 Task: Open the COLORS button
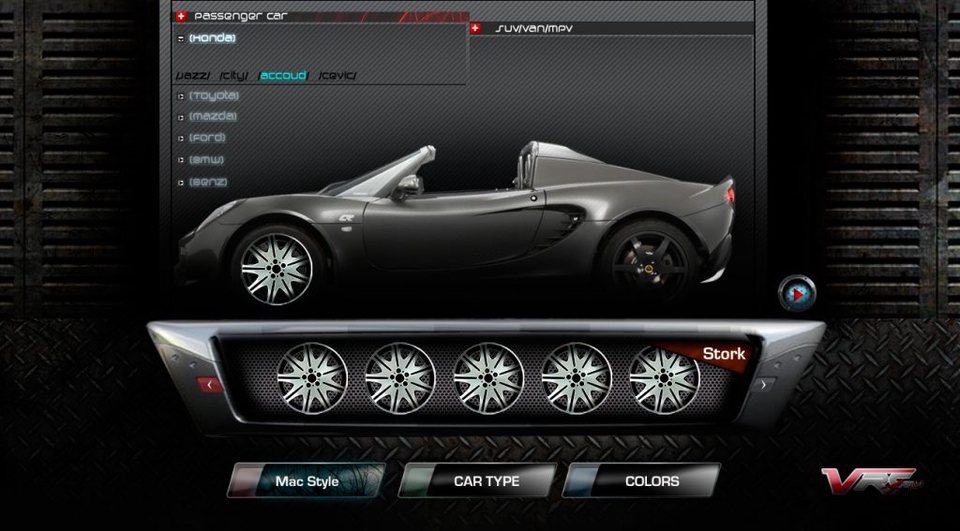click(x=641, y=481)
